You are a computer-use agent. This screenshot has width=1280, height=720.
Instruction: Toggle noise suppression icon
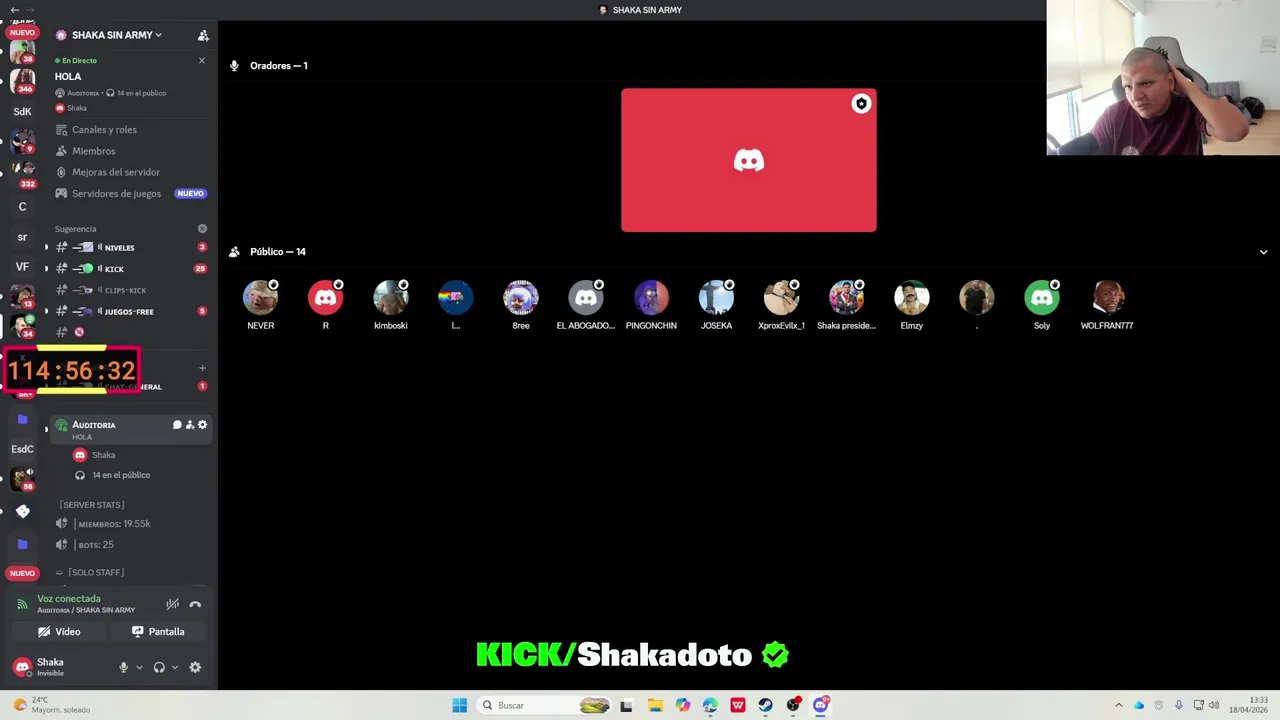pos(173,604)
